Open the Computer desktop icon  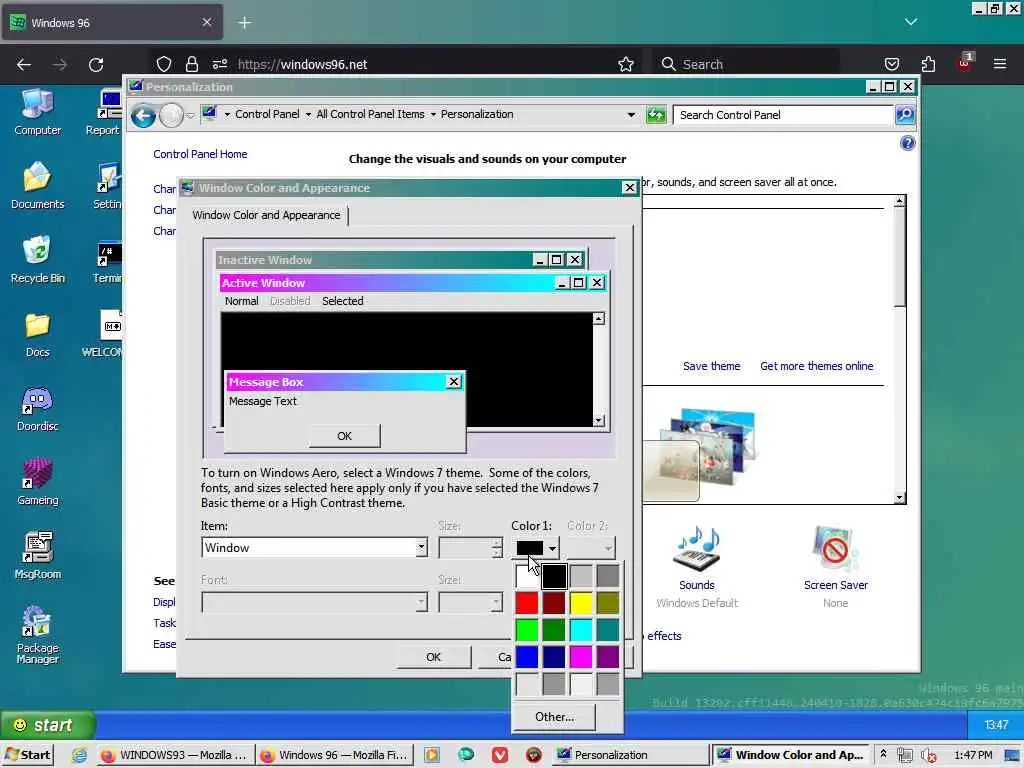[x=37, y=112]
